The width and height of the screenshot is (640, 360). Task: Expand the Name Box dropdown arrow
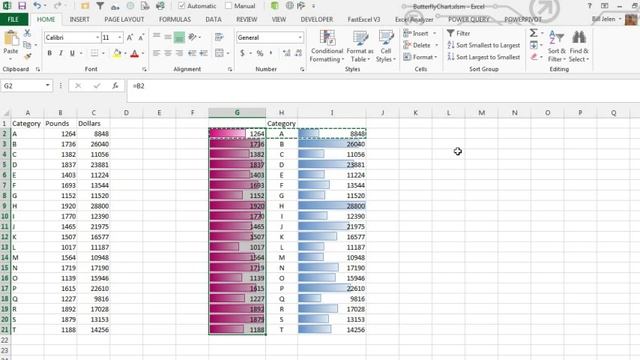pos(47,85)
